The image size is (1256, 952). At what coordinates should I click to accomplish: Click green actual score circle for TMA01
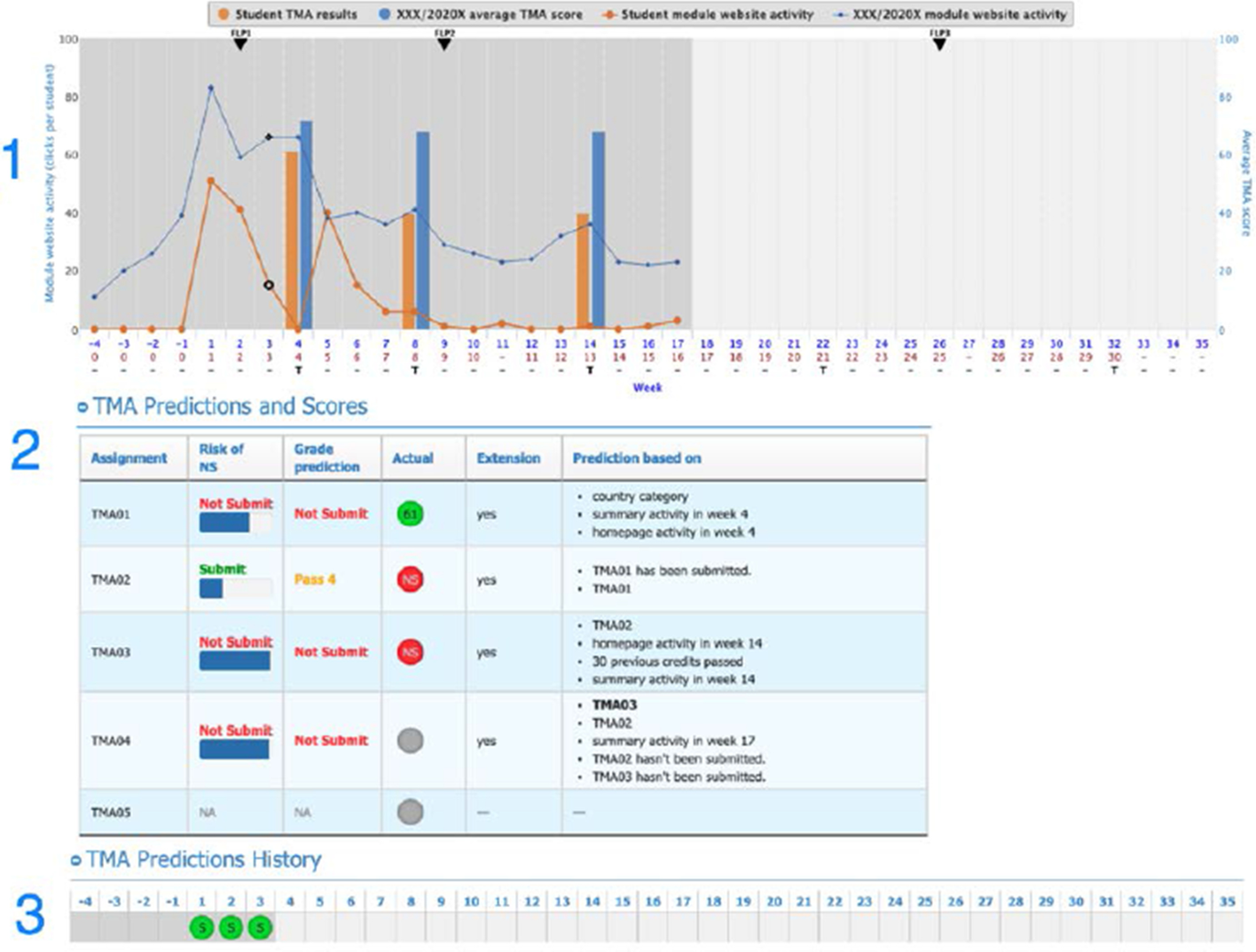(x=410, y=514)
